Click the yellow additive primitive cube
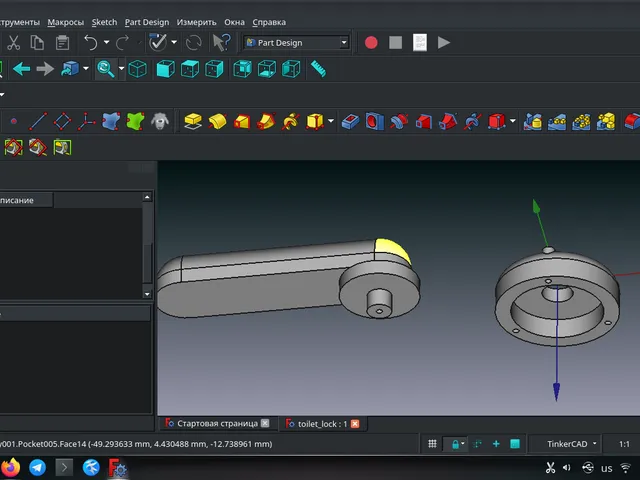The width and height of the screenshot is (640, 480). (315, 121)
